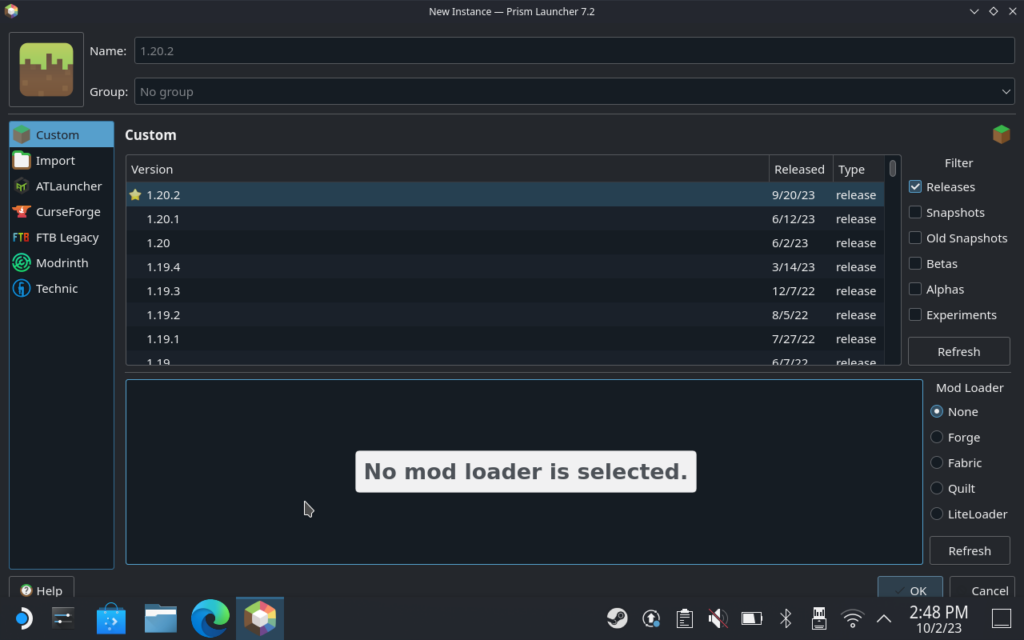This screenshot has width=1024, height=640.
Task: Browse Modrinth modpacks
Action: click(61, 263)
